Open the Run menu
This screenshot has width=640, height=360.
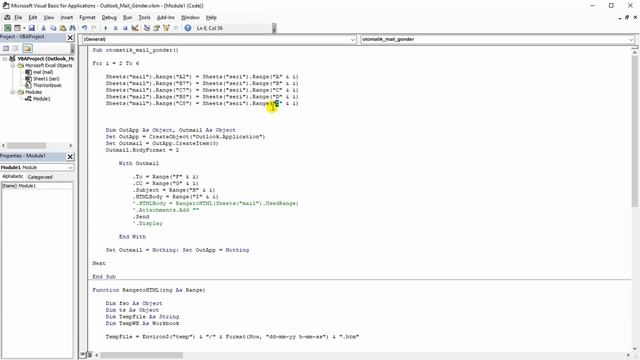point(127,18)
